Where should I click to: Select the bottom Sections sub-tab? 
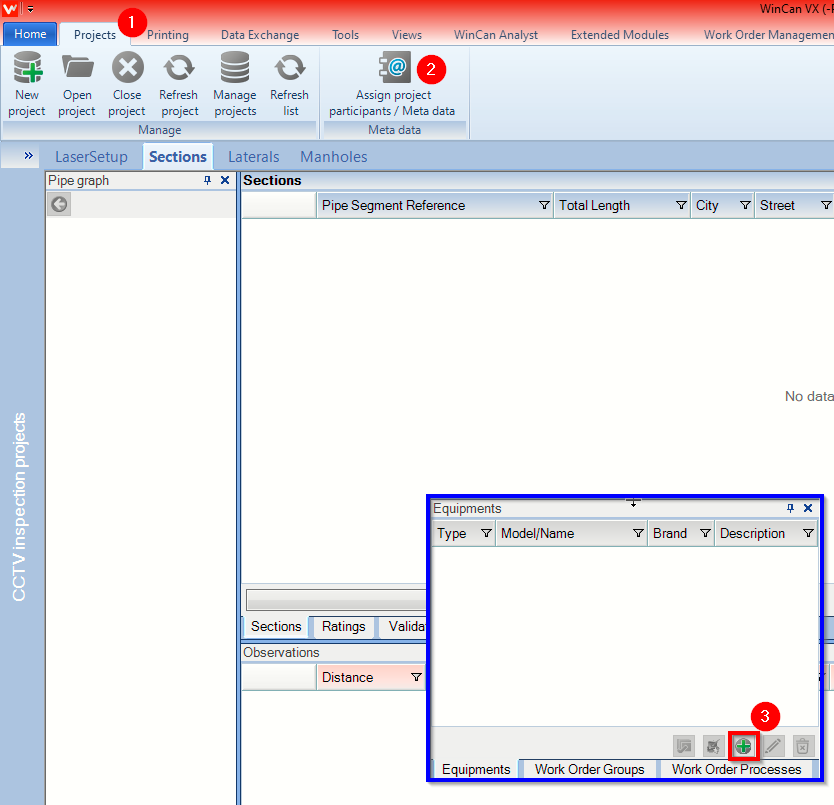pyautogui.click(x=276, y=626)
